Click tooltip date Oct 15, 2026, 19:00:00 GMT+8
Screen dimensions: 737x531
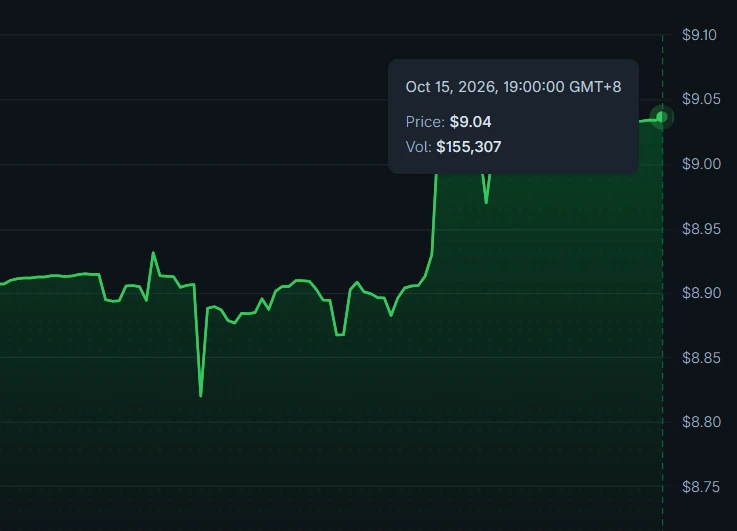click(x=513, y=87)
